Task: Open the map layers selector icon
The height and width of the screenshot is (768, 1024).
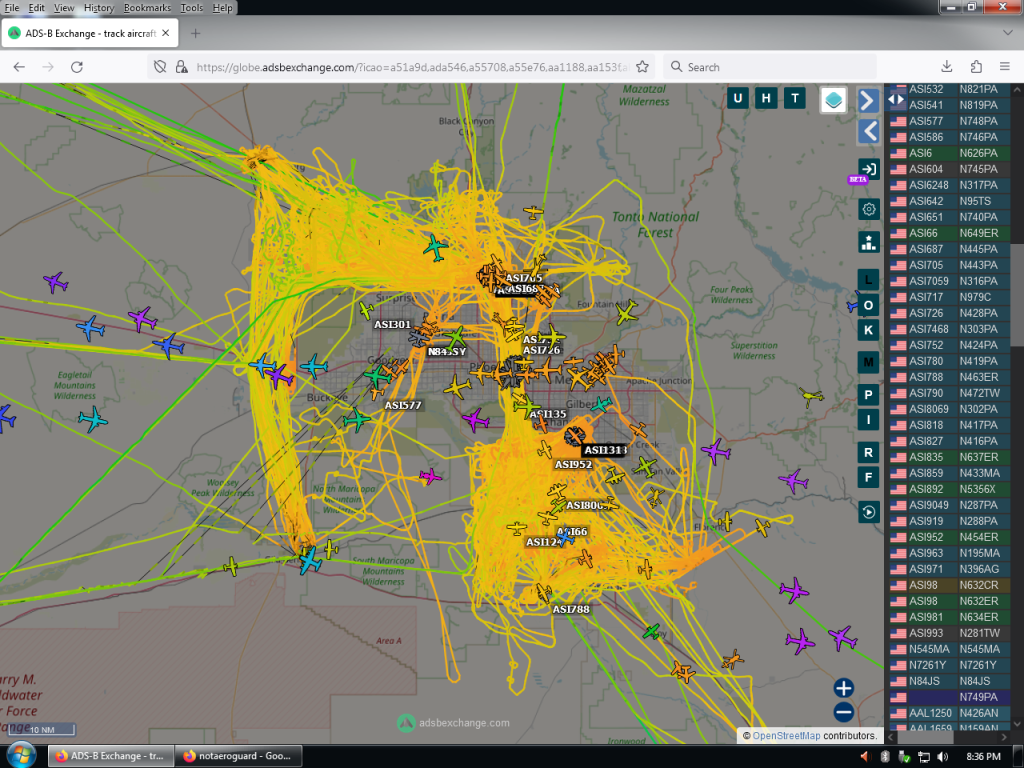Action: point(833,100)
